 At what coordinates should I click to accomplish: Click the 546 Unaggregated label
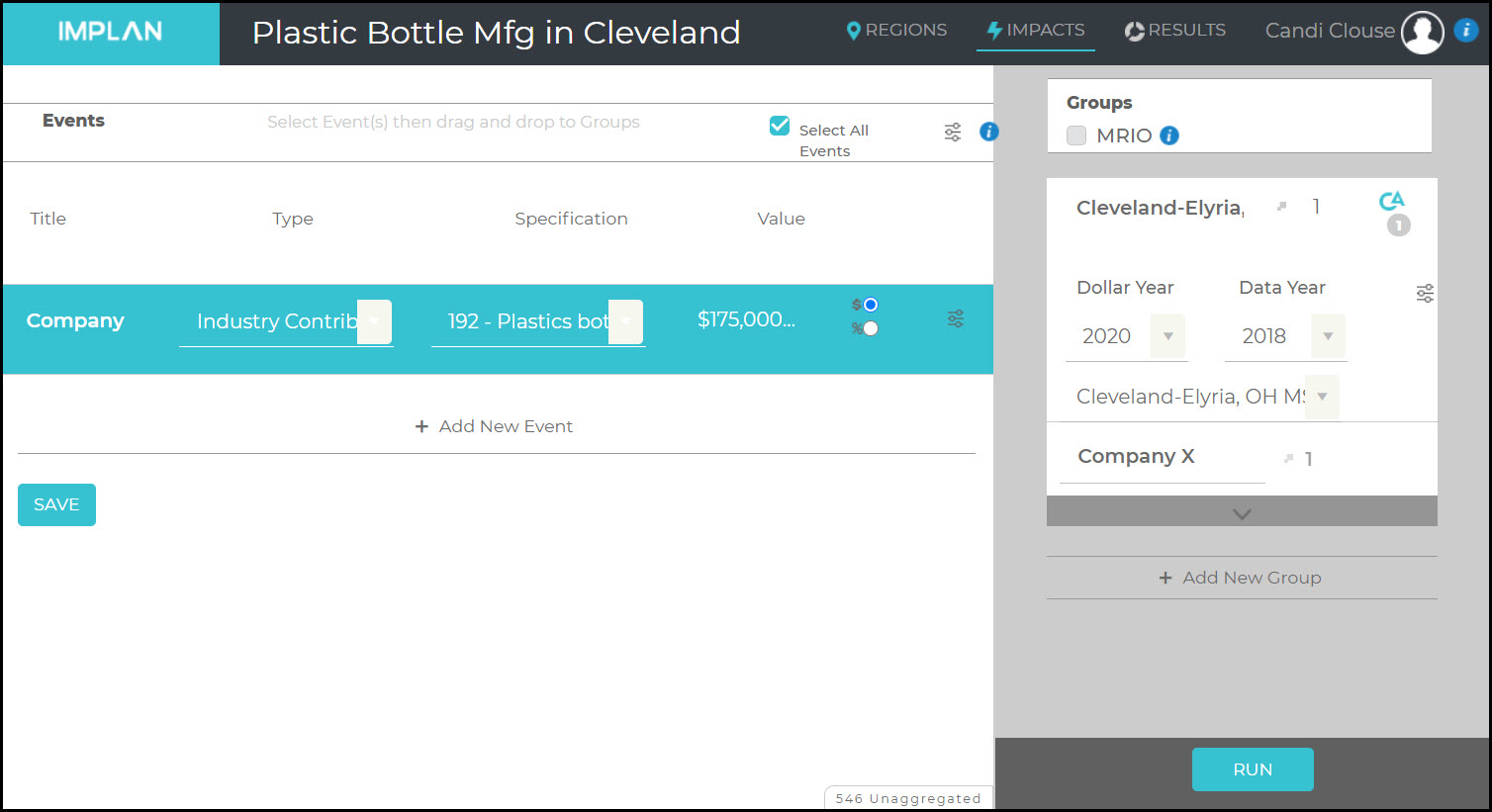click(908, 798)
